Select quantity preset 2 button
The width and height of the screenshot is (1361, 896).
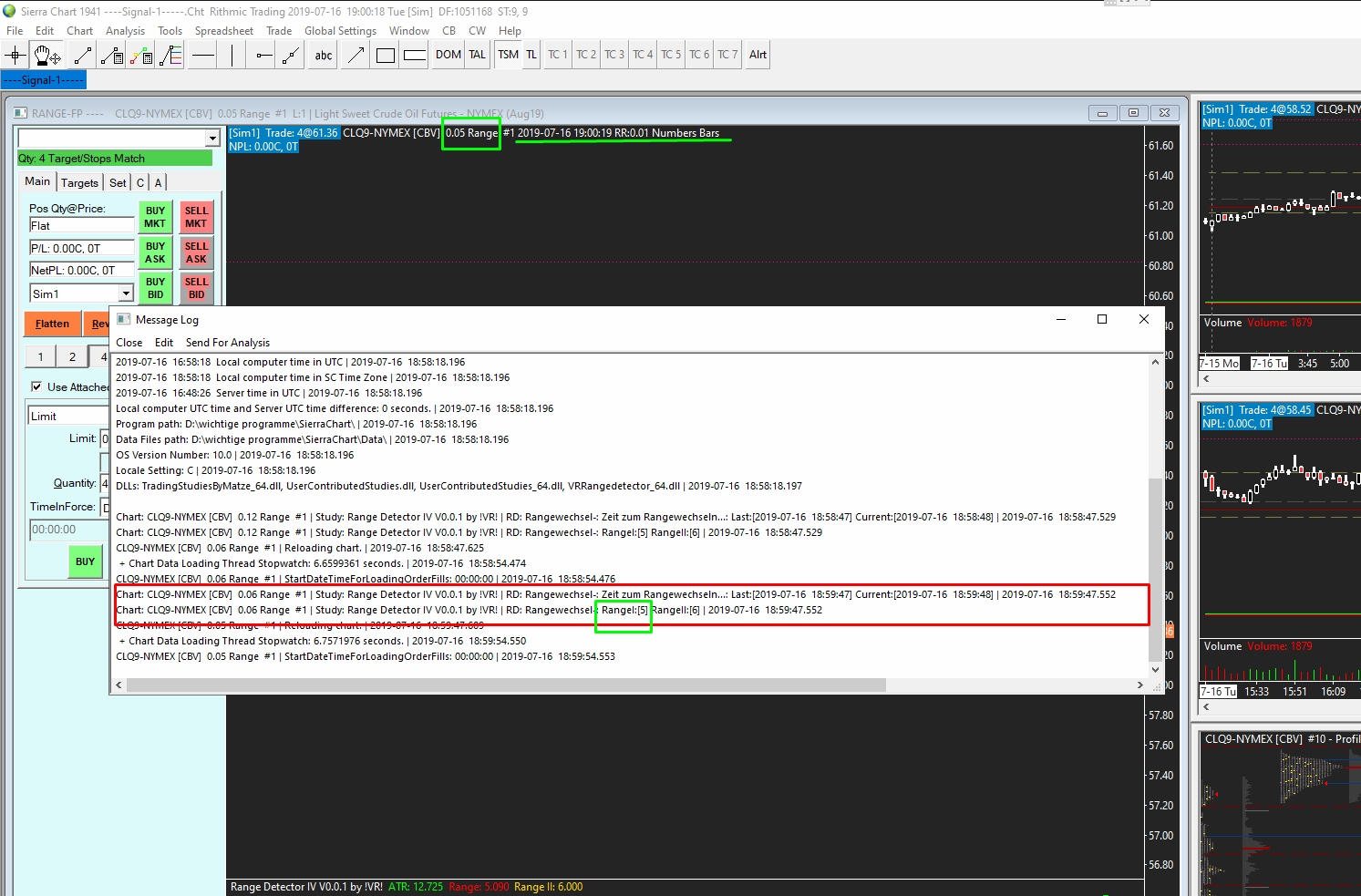(72, 356)
